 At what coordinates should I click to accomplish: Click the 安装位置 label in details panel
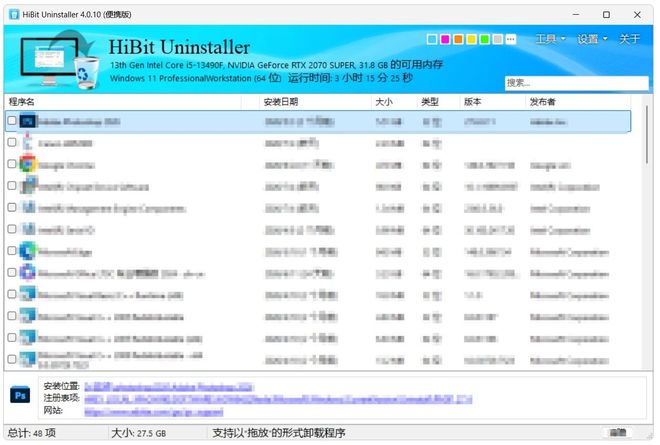coord(61,386)
